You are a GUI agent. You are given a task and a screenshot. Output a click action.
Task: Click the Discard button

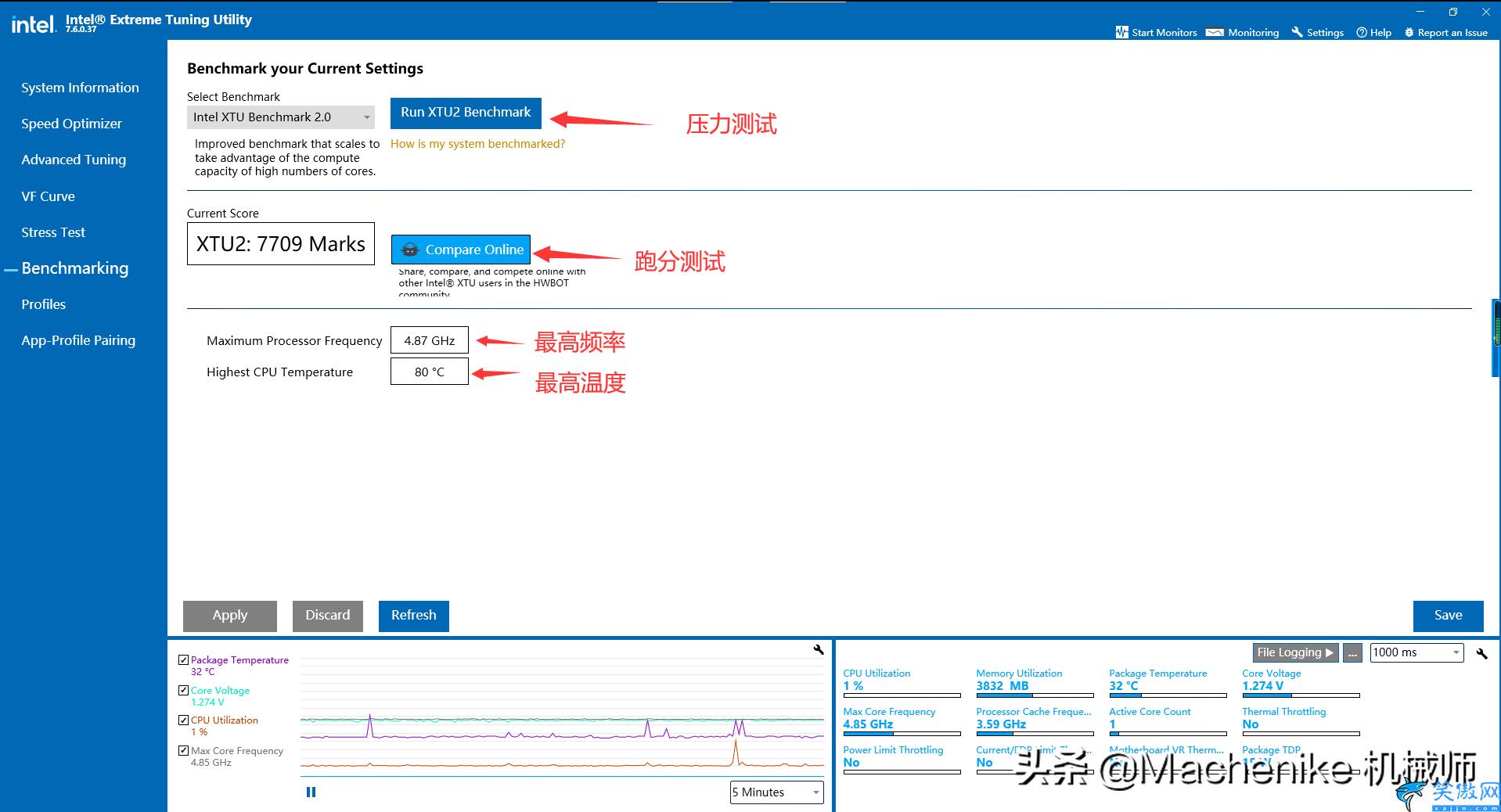click(x=328, y=616)
